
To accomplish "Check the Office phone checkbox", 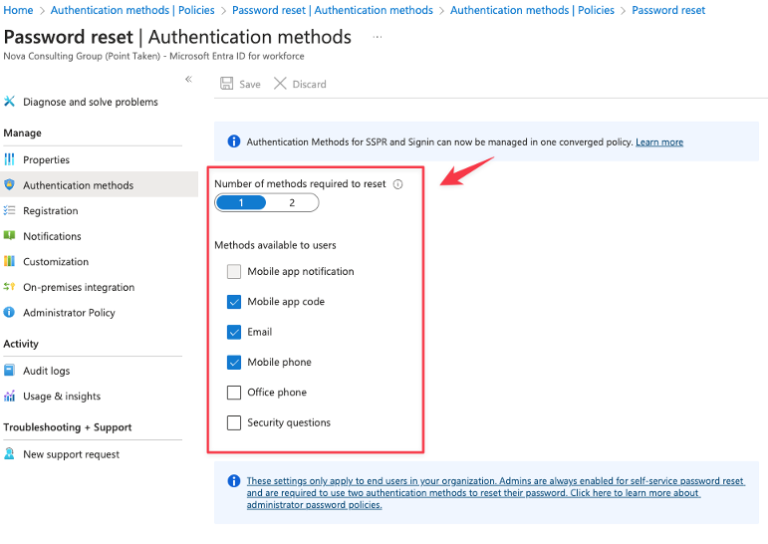I will (234, 392).
